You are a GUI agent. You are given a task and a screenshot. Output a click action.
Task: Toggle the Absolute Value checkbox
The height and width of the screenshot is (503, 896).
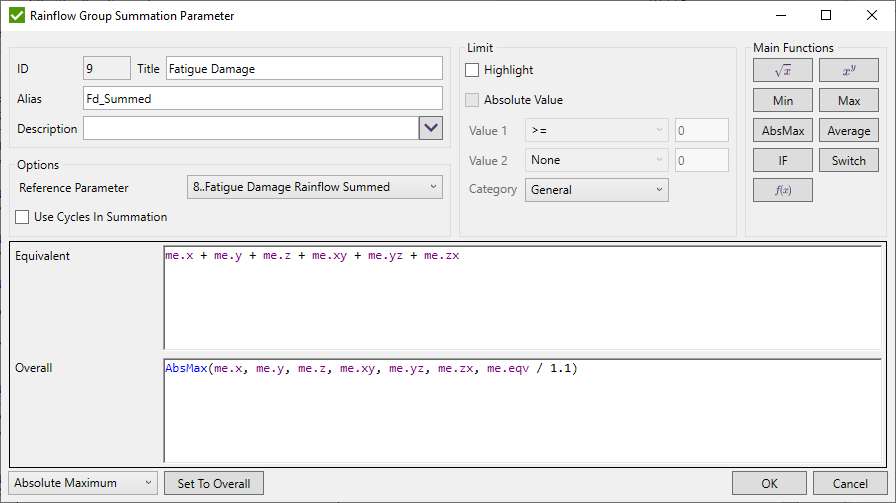point(473,100)
